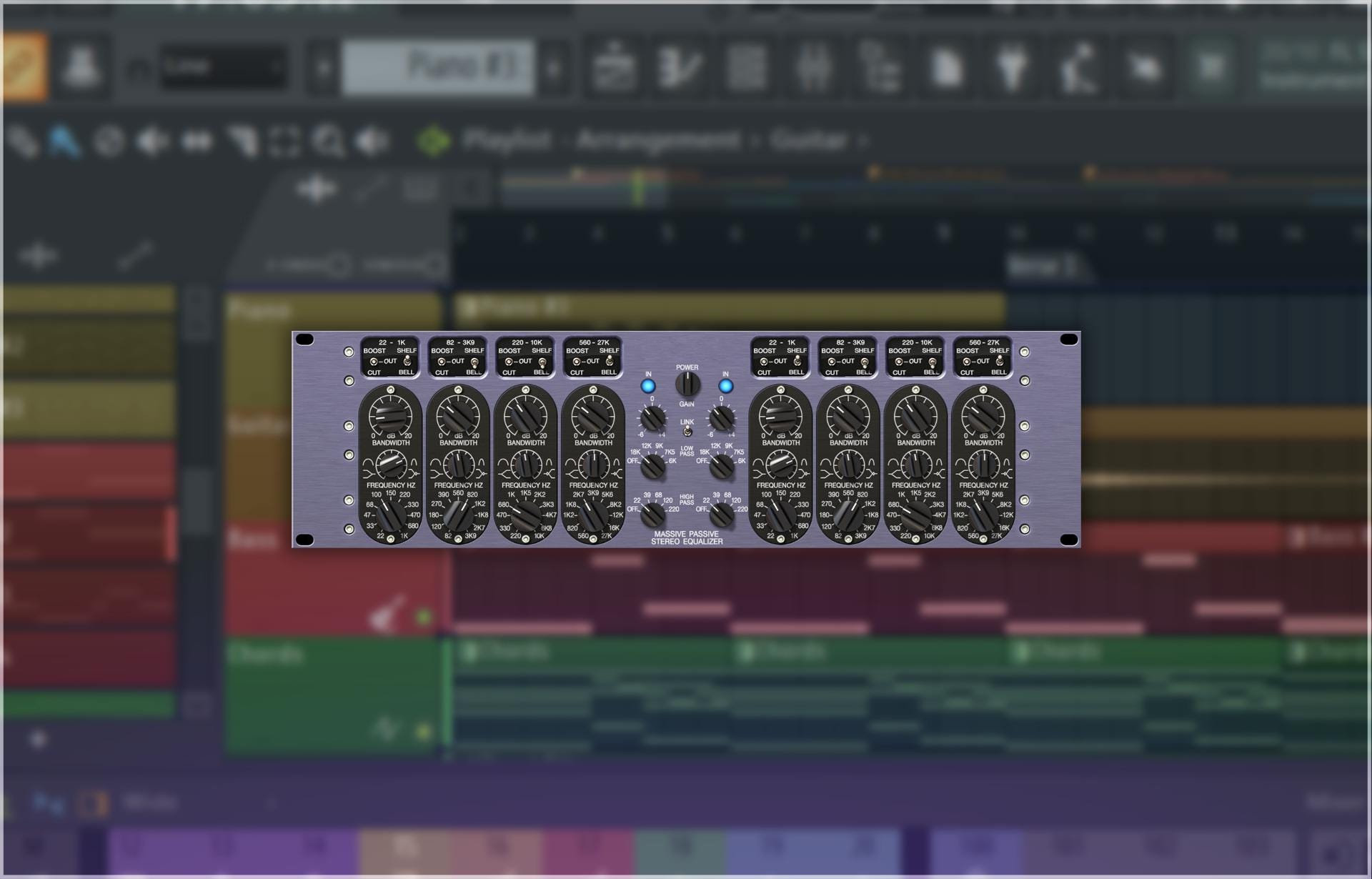Screen dimensions: 1372x879
Task: Click left channel 220-10K band dB gain knob
Action: [525, 416]
